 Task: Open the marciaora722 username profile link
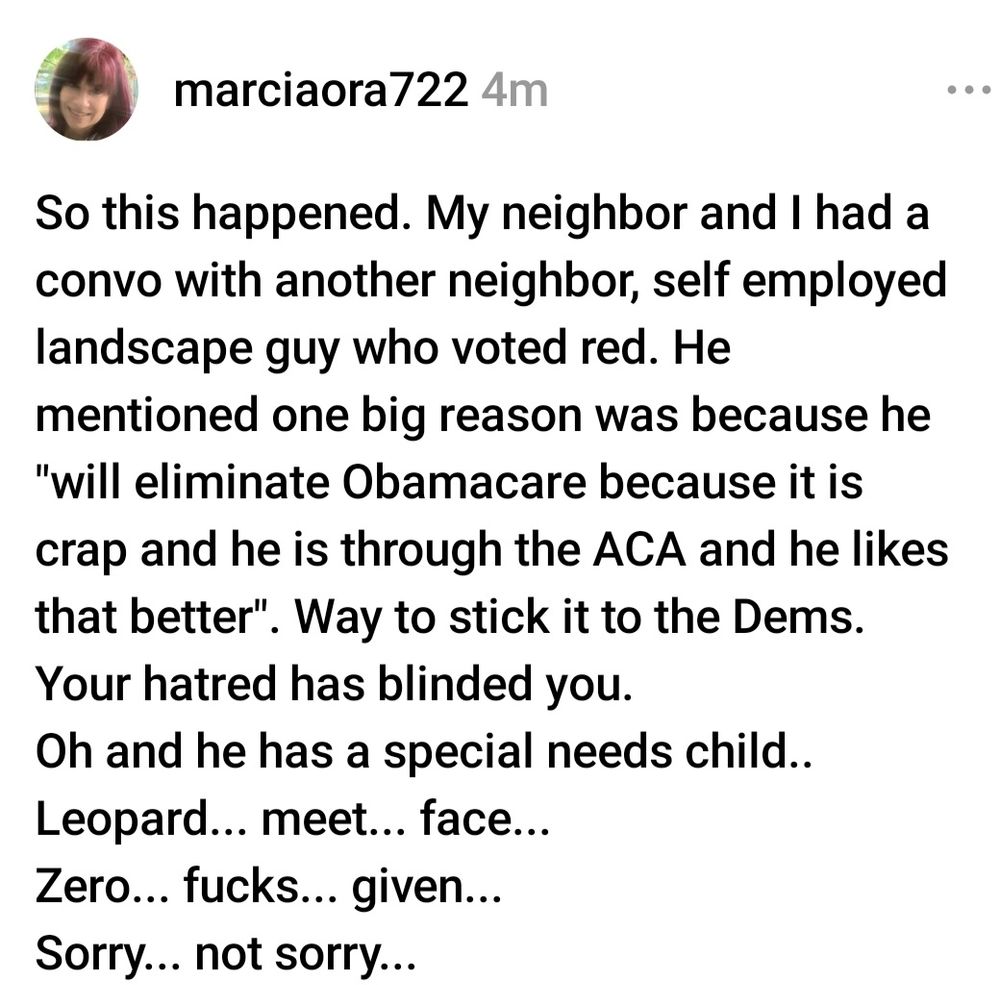[321, 91]
